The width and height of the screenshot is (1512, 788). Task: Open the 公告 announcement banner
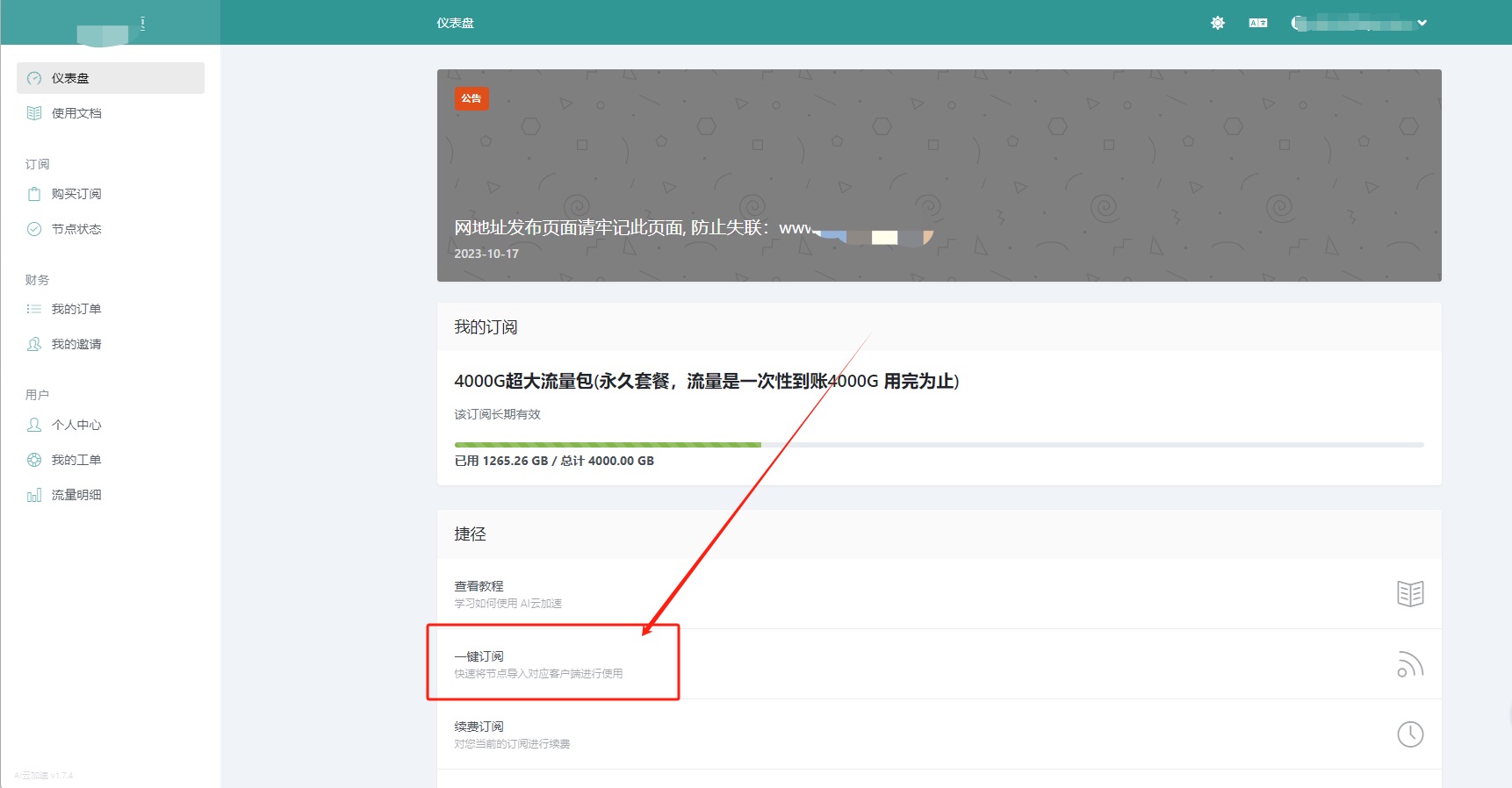coord(939,176)
